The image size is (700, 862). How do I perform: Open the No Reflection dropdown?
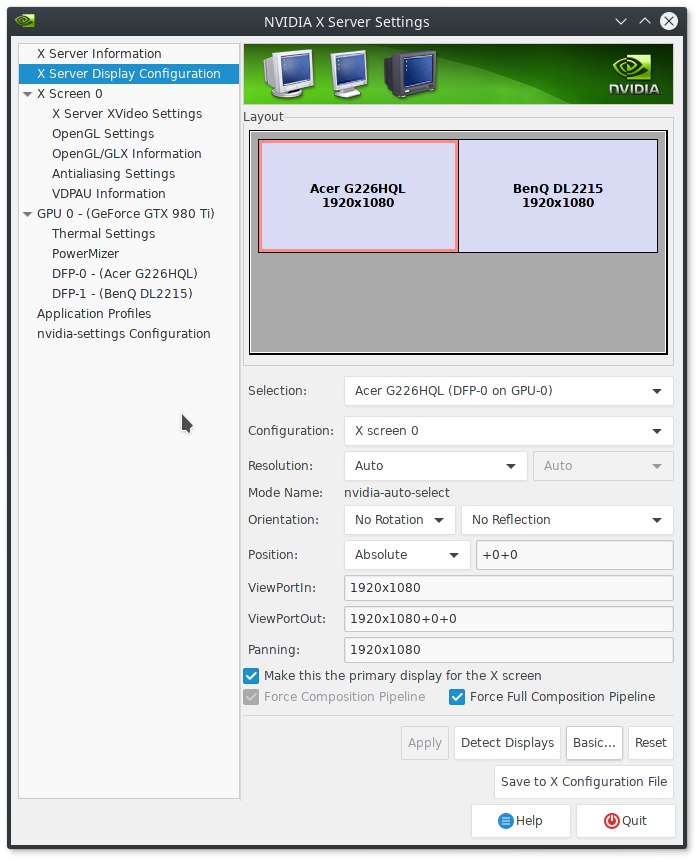(x=567, y=520)
